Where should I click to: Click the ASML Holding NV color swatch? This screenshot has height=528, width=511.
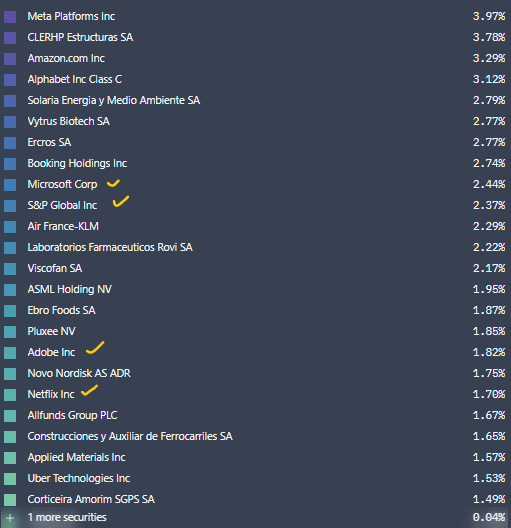pos(10,289)
